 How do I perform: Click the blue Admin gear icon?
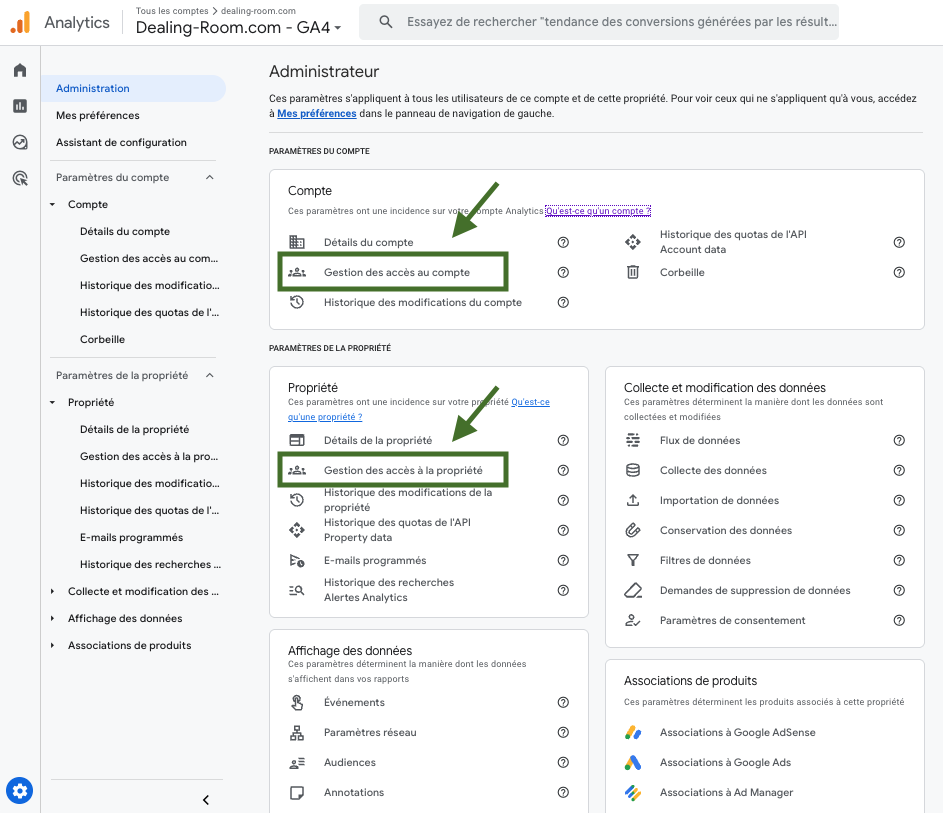tap(20, 791)
